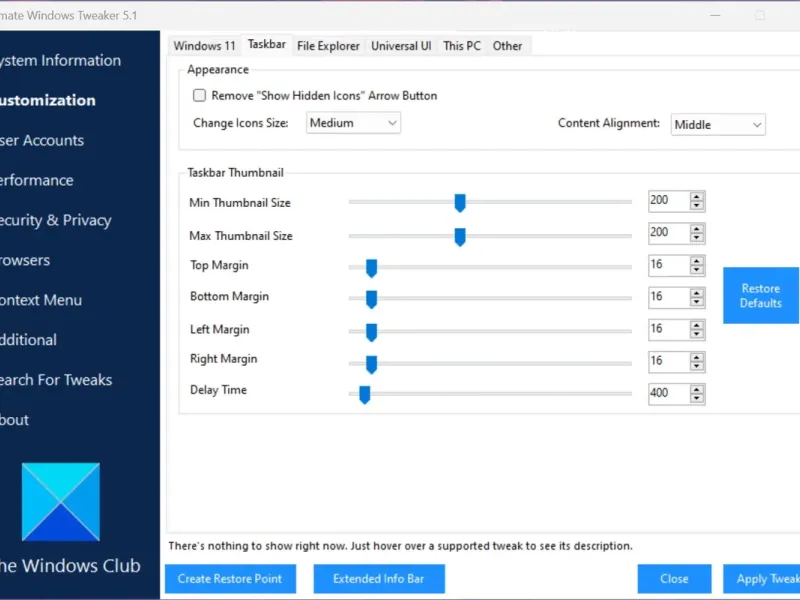
Task: Decrease Top Margin with down arrow
Action: (x=696, y=270)
